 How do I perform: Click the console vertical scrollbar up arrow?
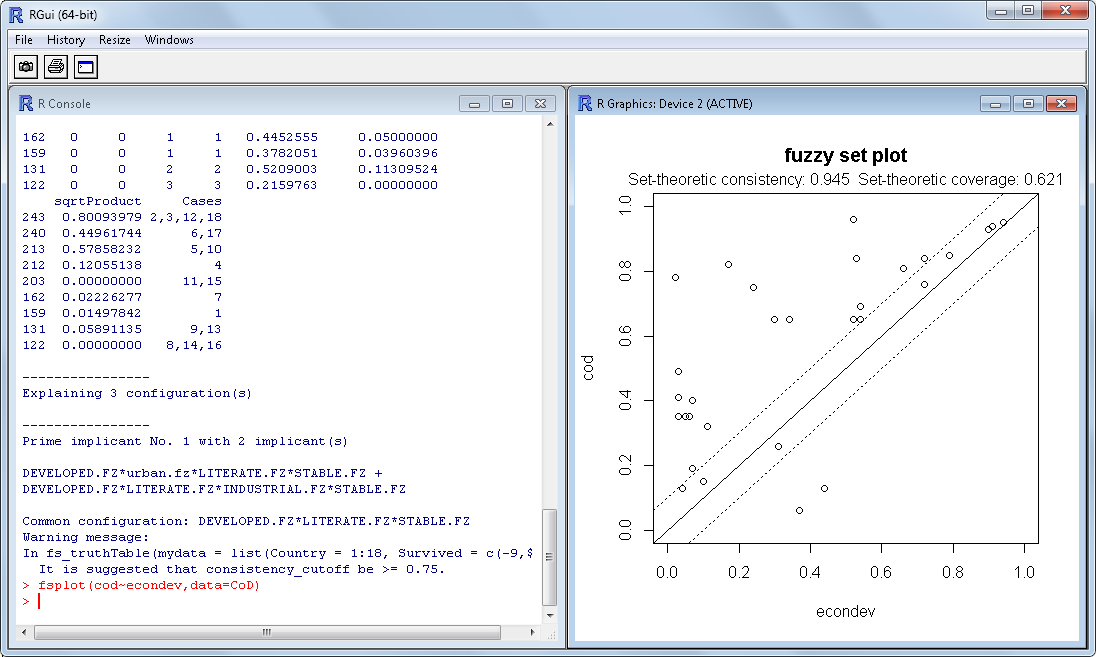click(x=549, y=124)
